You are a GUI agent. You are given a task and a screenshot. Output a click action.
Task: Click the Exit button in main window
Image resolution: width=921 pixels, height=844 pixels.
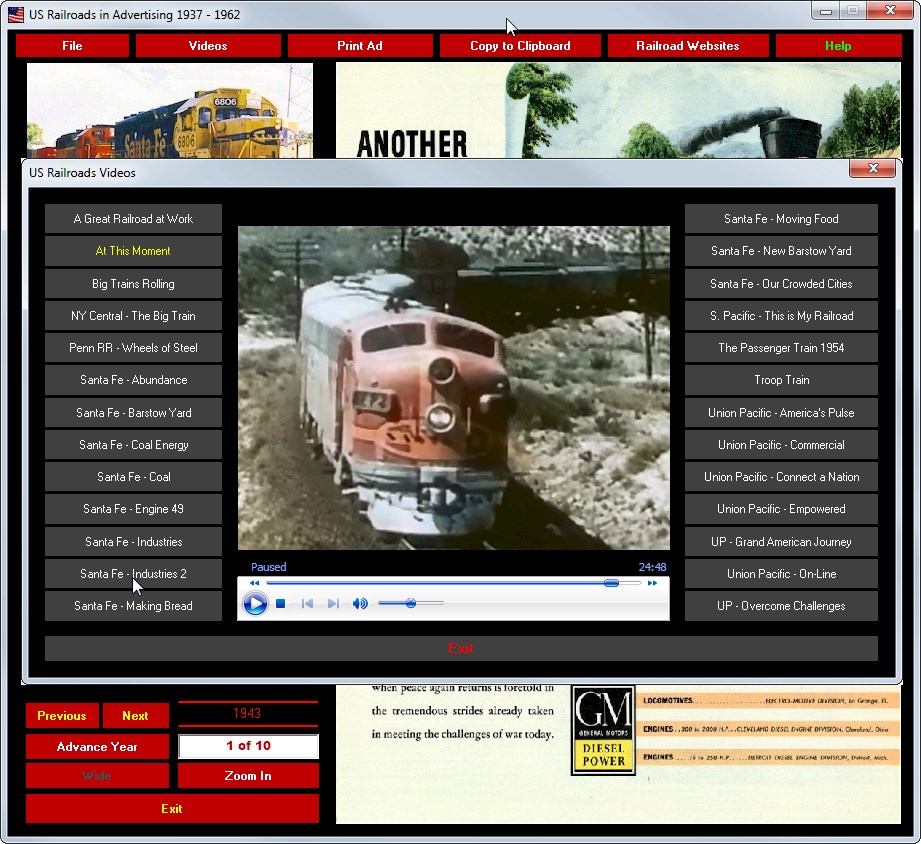pos(172,809)
